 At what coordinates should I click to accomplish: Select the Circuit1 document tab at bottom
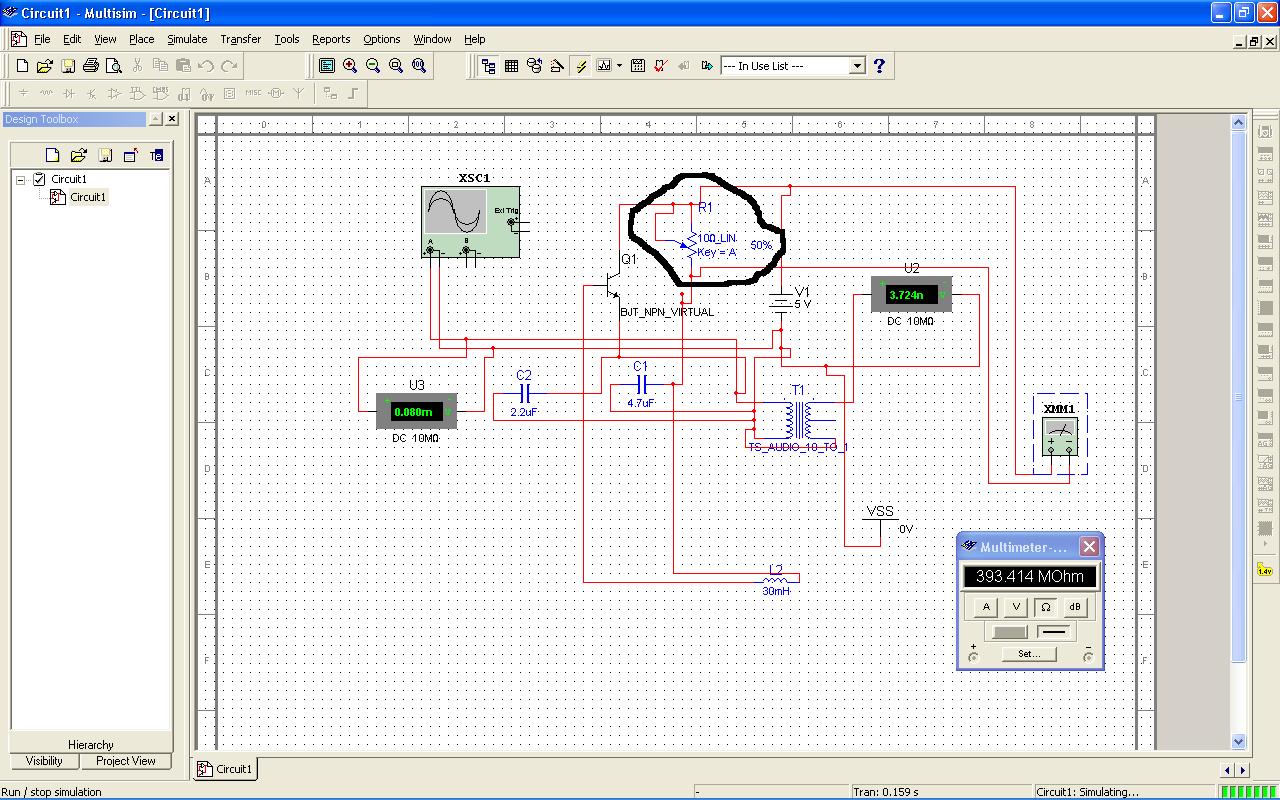(225, 769)
